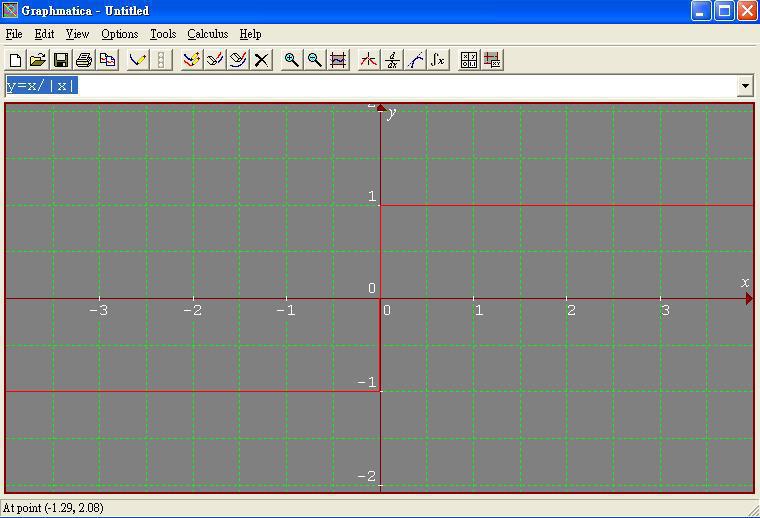
Task: Open the Help menu
Action: click(251, 34)
